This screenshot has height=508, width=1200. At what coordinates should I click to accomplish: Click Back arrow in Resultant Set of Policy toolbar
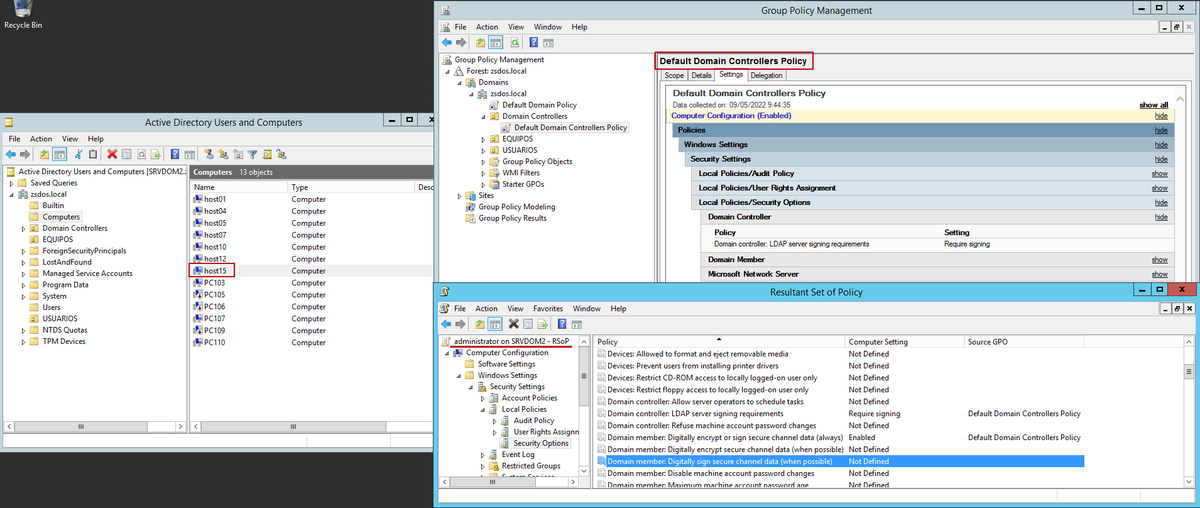[446, 324]
